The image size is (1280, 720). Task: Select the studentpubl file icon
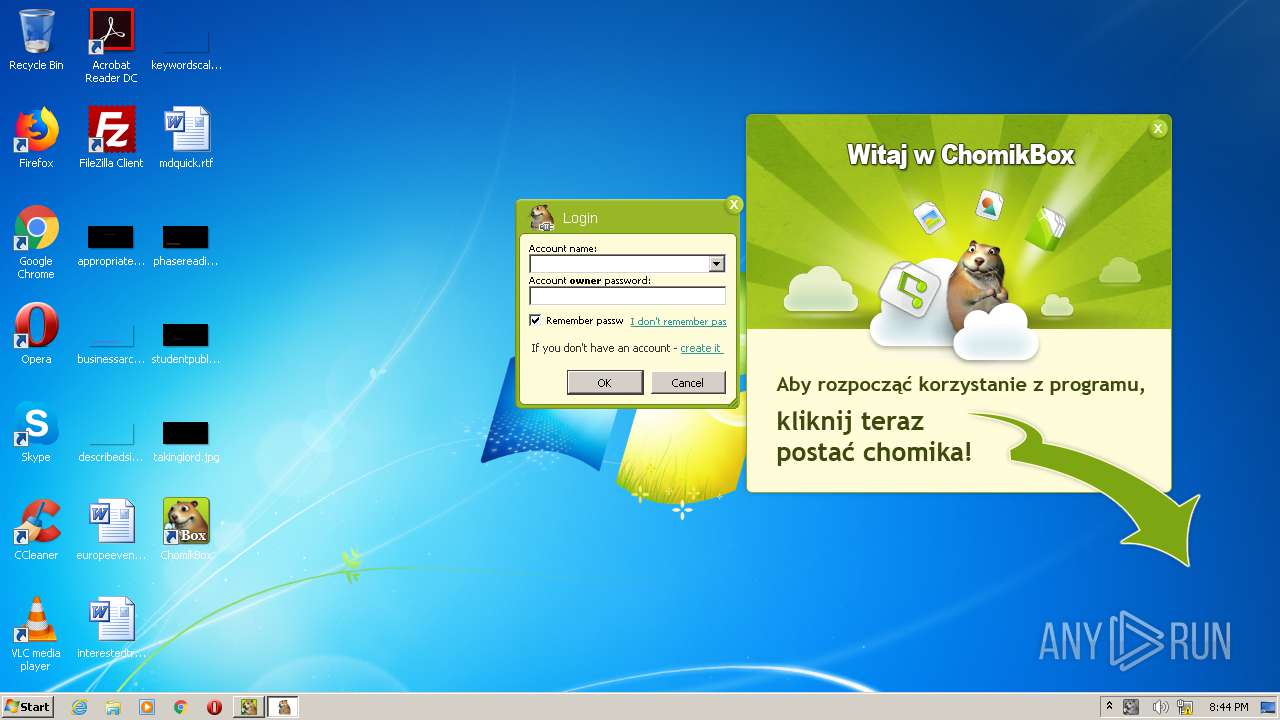click(186, 343)
